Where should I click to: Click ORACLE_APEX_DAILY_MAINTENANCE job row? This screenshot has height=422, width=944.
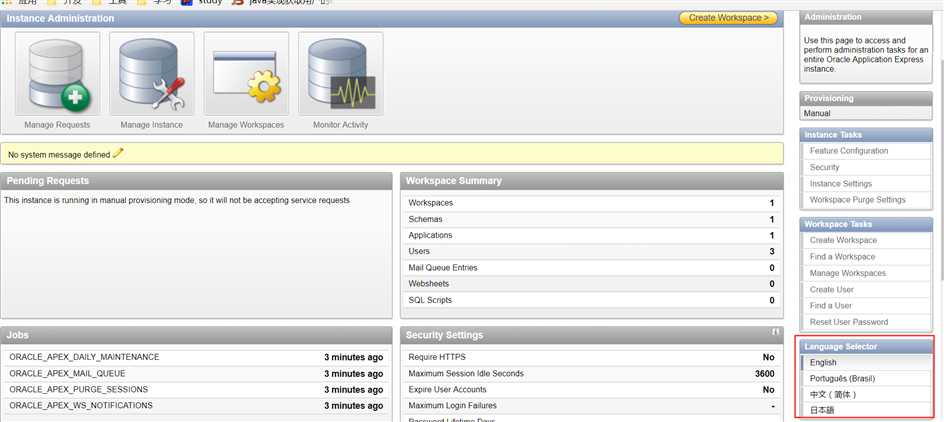pos(84,357)
